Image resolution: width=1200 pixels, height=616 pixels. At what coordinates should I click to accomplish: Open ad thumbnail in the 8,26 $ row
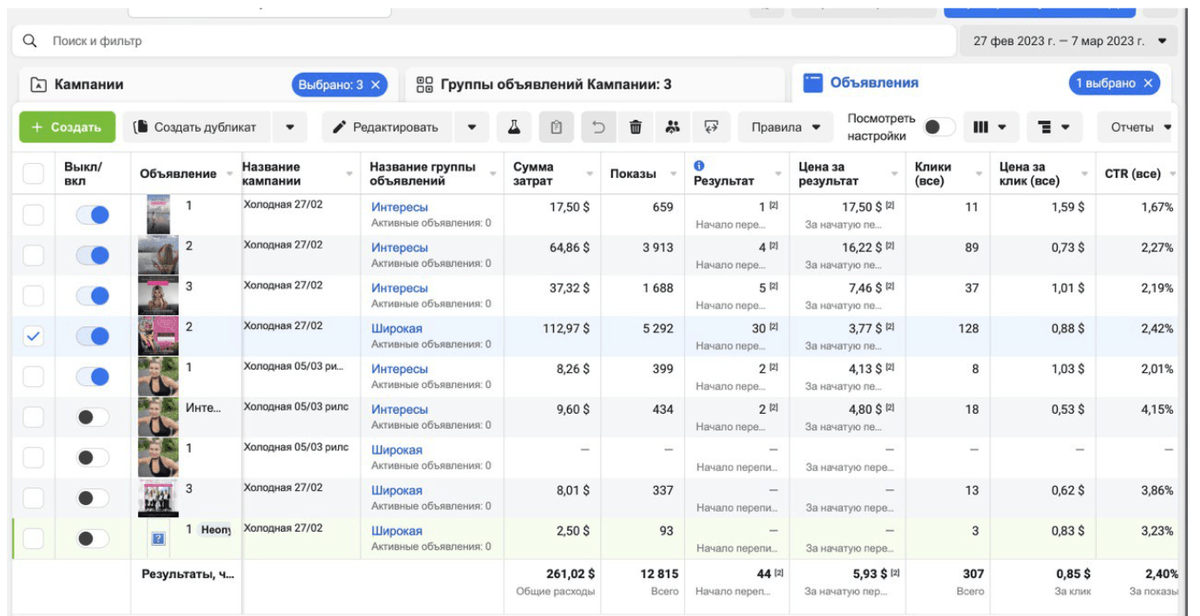click(x=158, y=377)
